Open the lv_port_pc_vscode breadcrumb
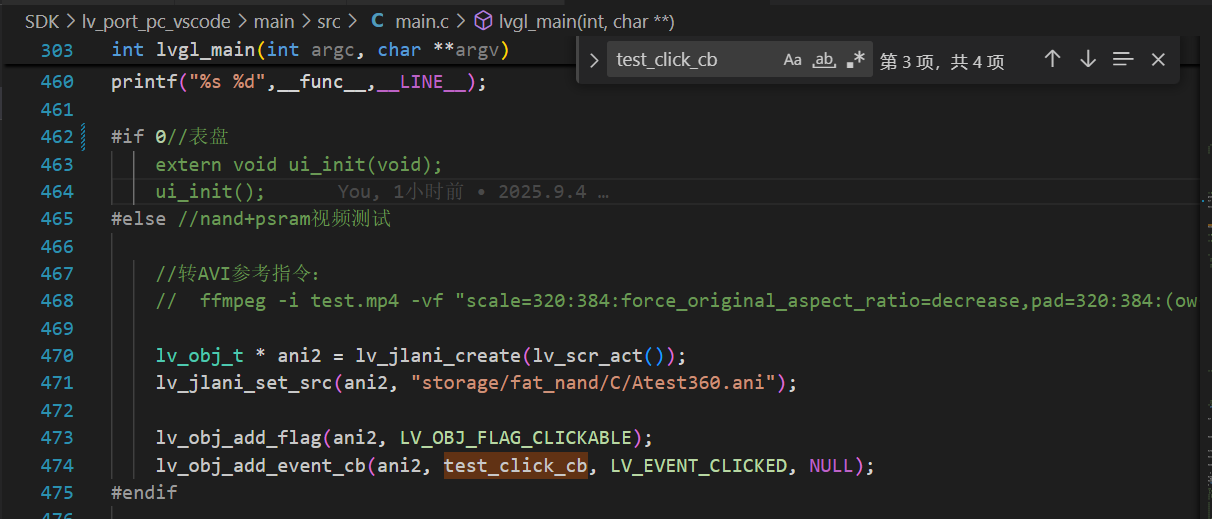The height and width of the screenshot is (519, 1212). click(156, 21)
